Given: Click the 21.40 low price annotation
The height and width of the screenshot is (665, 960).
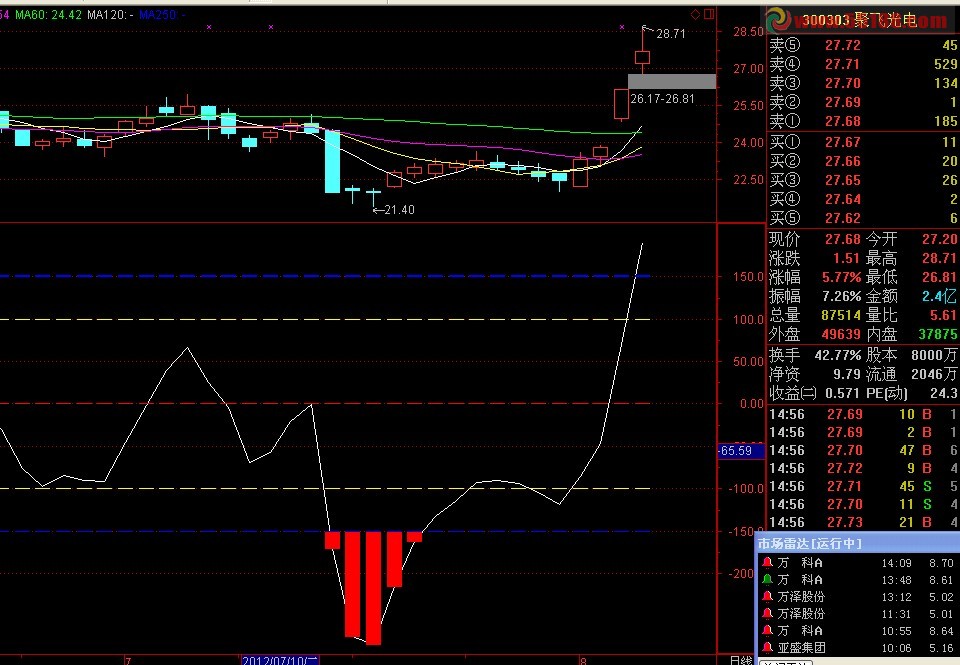Looking at the screenshot, I should click(x=399, y=210).
